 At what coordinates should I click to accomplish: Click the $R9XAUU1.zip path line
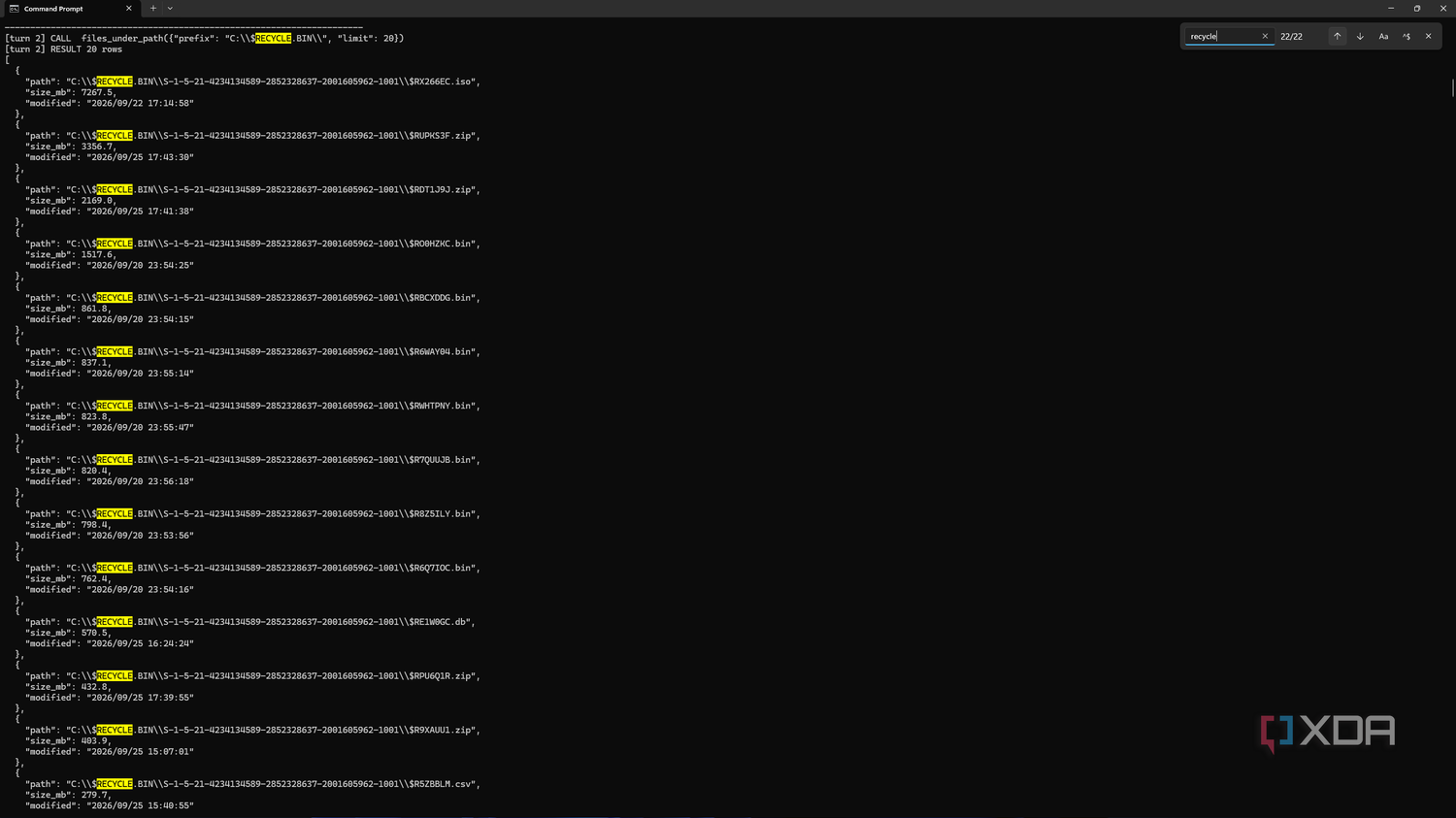click(252, 730)
